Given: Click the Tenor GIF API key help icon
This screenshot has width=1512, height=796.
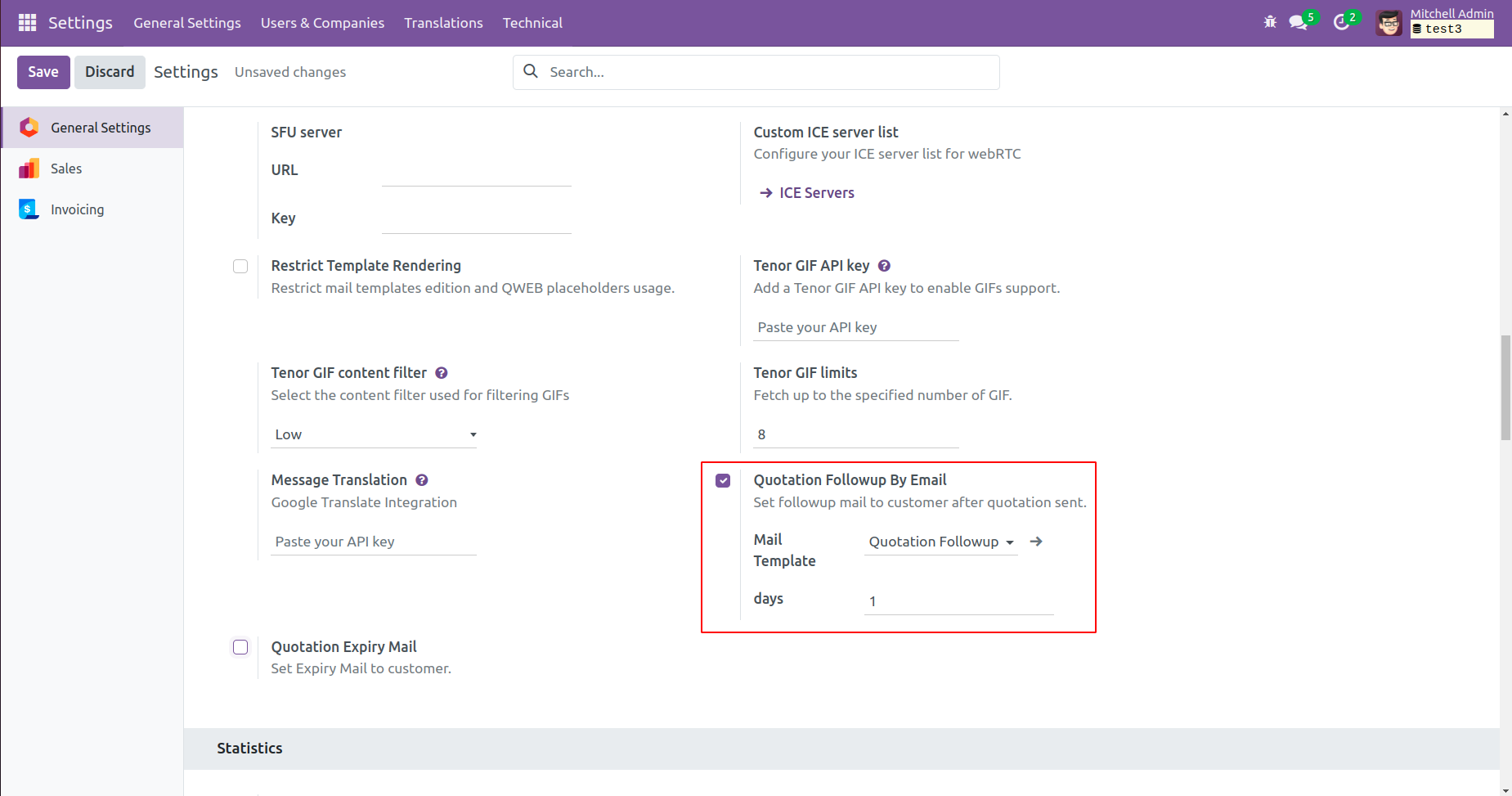Looking at the screenshot, I should click(884, 266).
